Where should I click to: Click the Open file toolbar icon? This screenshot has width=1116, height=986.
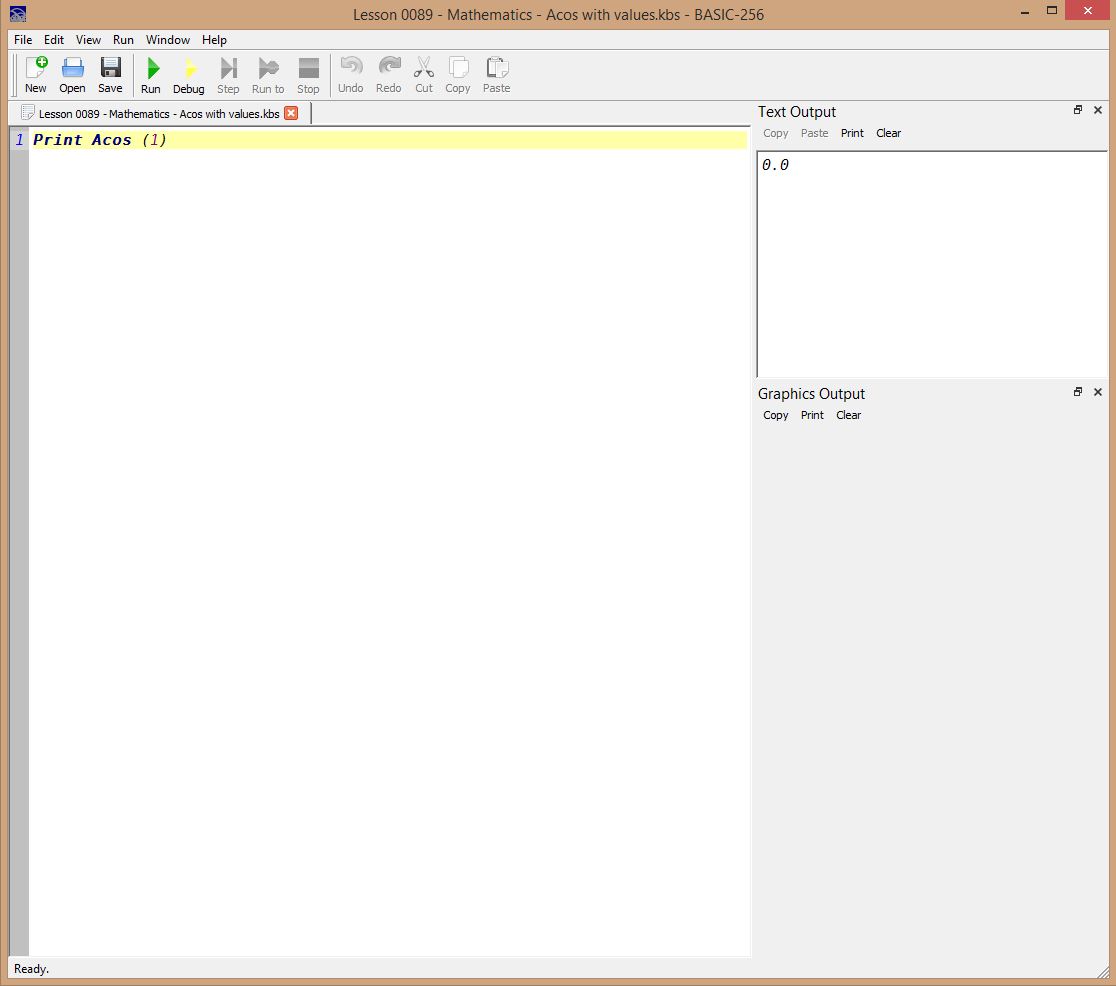coord(72,75)
